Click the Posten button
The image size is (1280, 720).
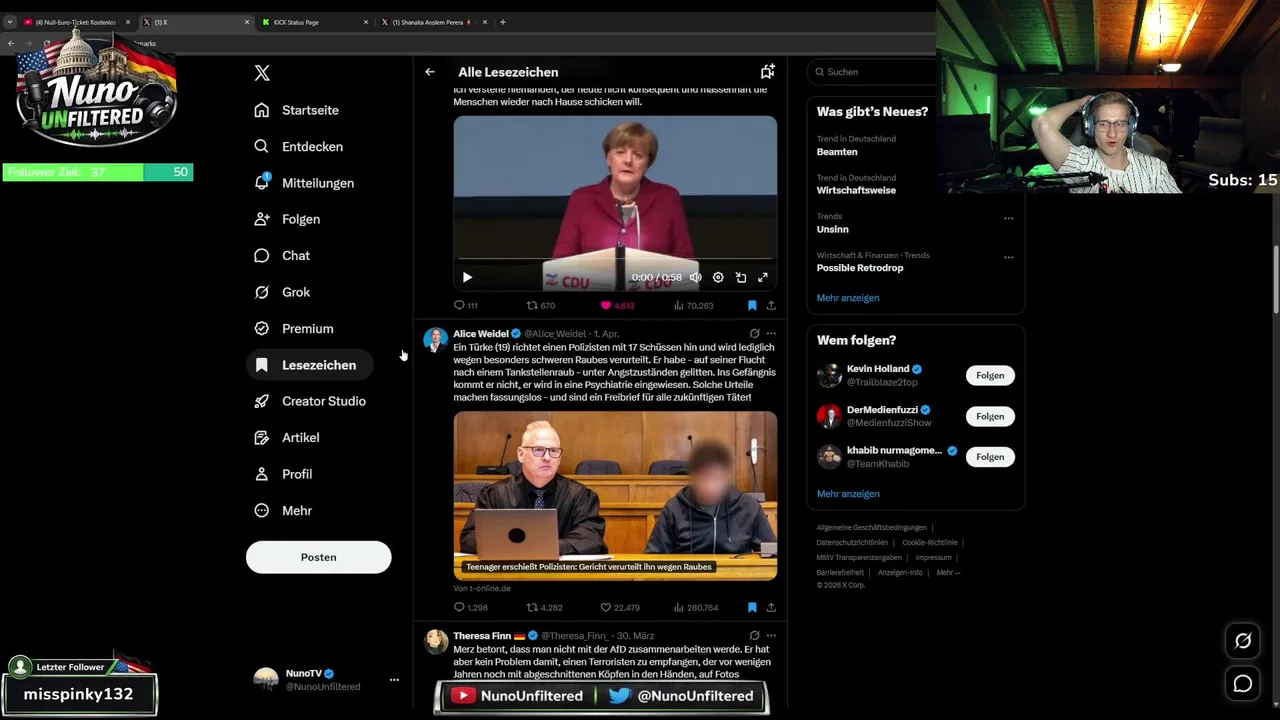click(x=318, y=557)
